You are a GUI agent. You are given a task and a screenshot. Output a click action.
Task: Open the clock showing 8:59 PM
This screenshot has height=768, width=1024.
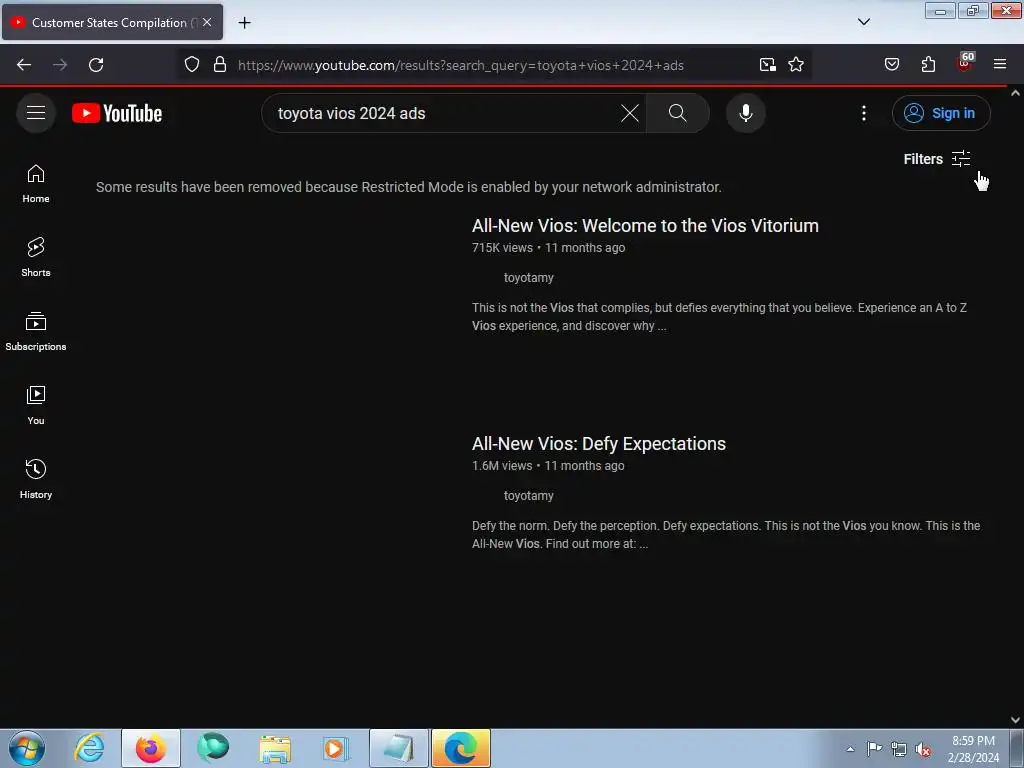(x=973, y=749)
